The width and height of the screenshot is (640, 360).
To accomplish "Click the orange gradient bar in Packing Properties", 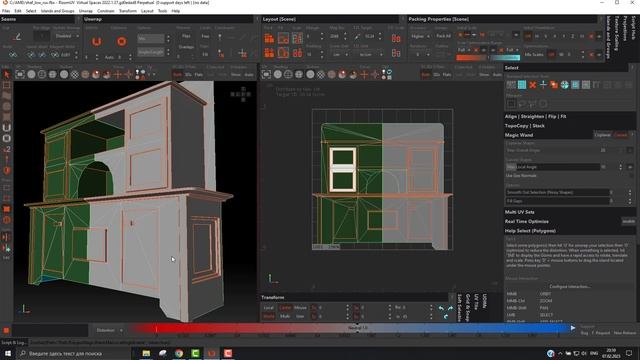I will click(x=471, y=58).
